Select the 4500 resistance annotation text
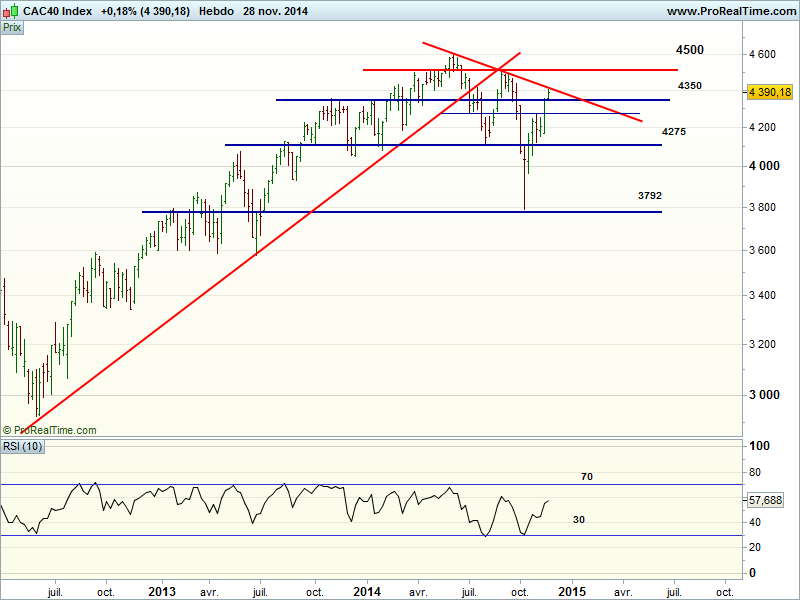This screenshot has height=600, width=800. 689,50
